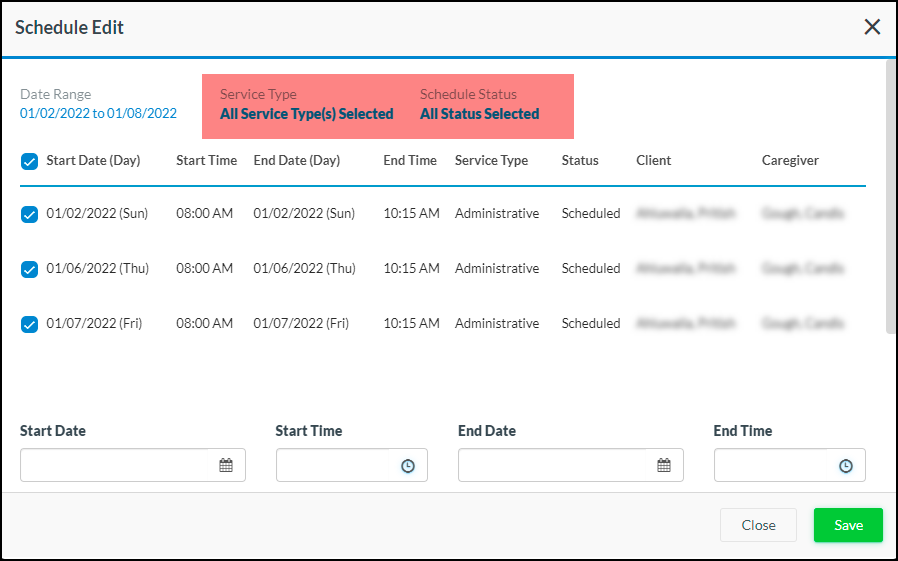Uncheck the 01/02/2022 (Sun) schedule row
898x561 pixels.
(x=30, y=214)
